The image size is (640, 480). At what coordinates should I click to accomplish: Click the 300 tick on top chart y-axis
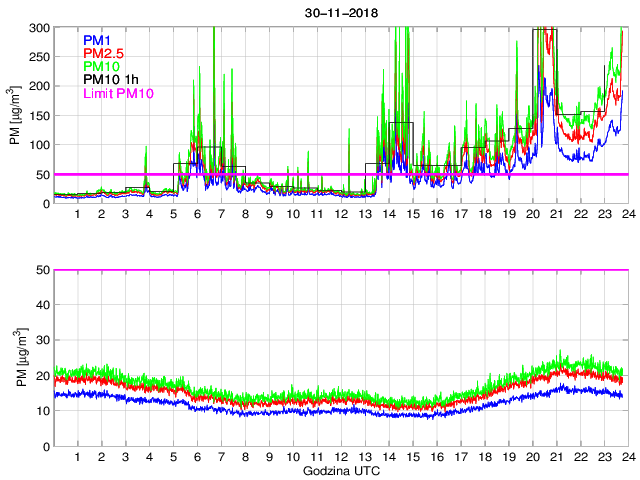coord(38,27)
